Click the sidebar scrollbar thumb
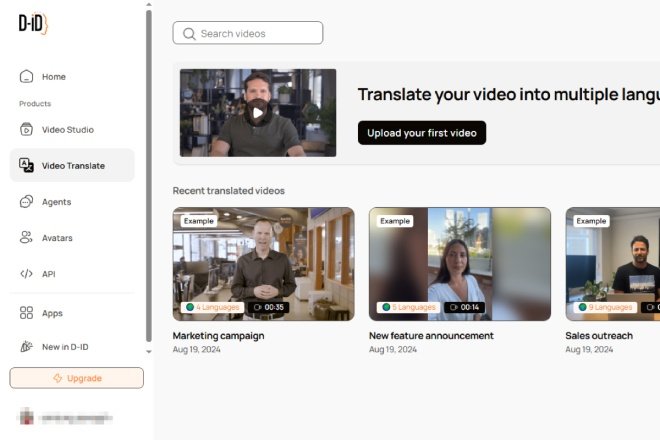This screenshot has width=660, height=440. [x=149, y=176]
